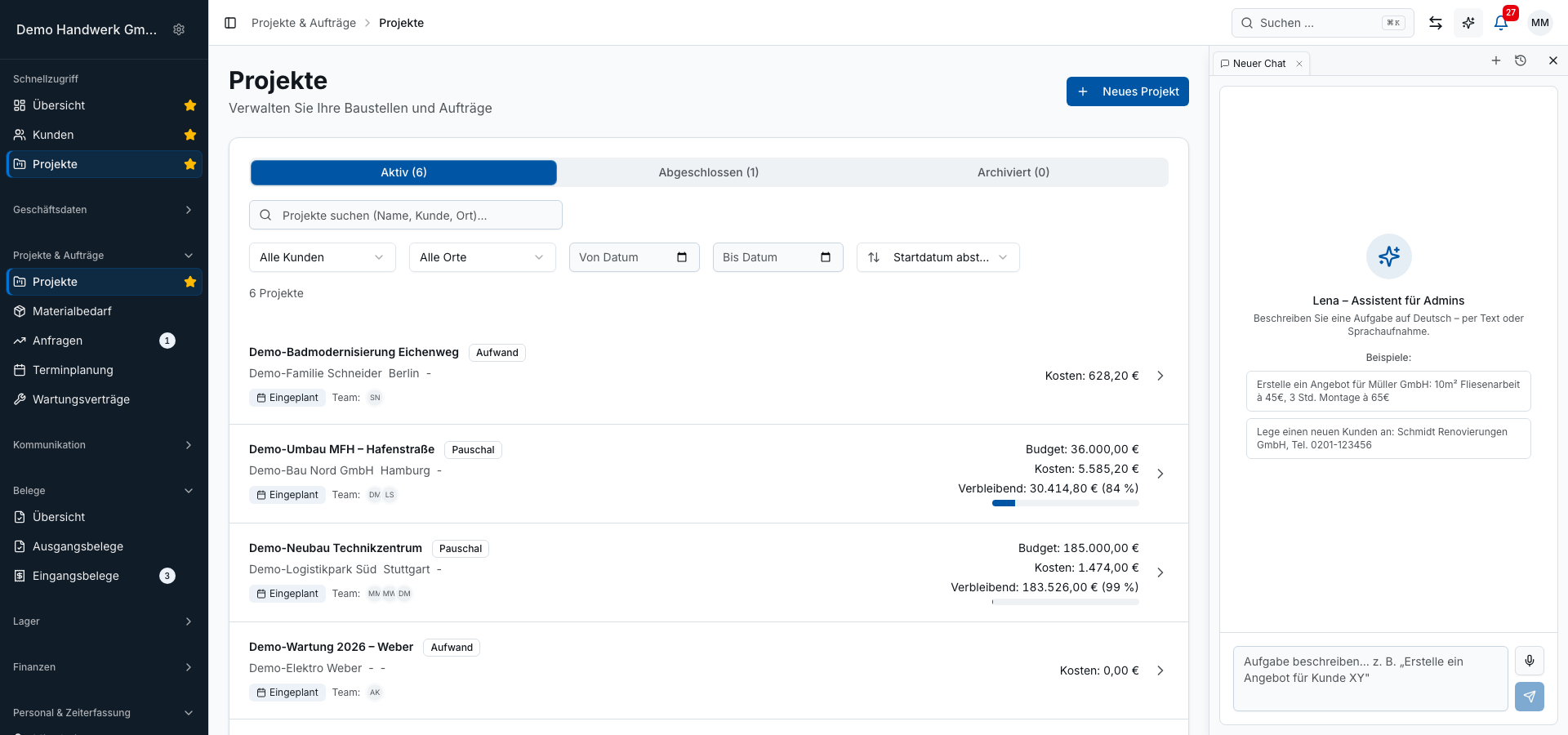Open Startdatum sort dropdown
1568x735 pixels.
pyautogui.click(x=938, y=257)
